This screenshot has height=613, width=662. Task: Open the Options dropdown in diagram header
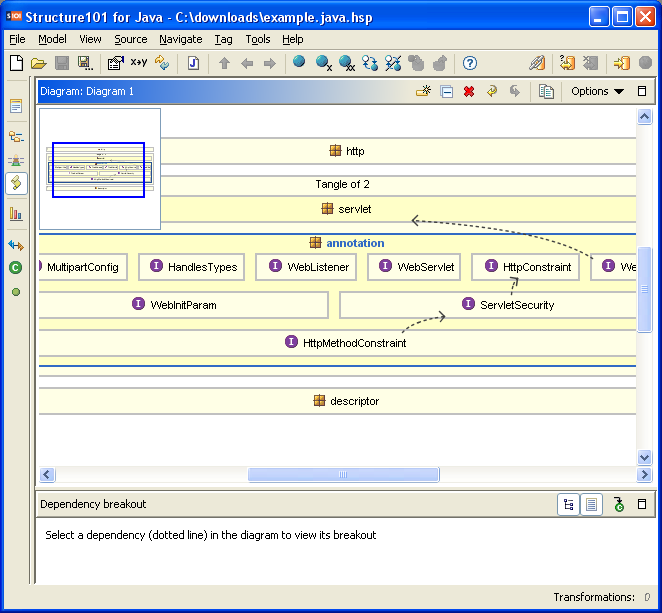point(597,91)
